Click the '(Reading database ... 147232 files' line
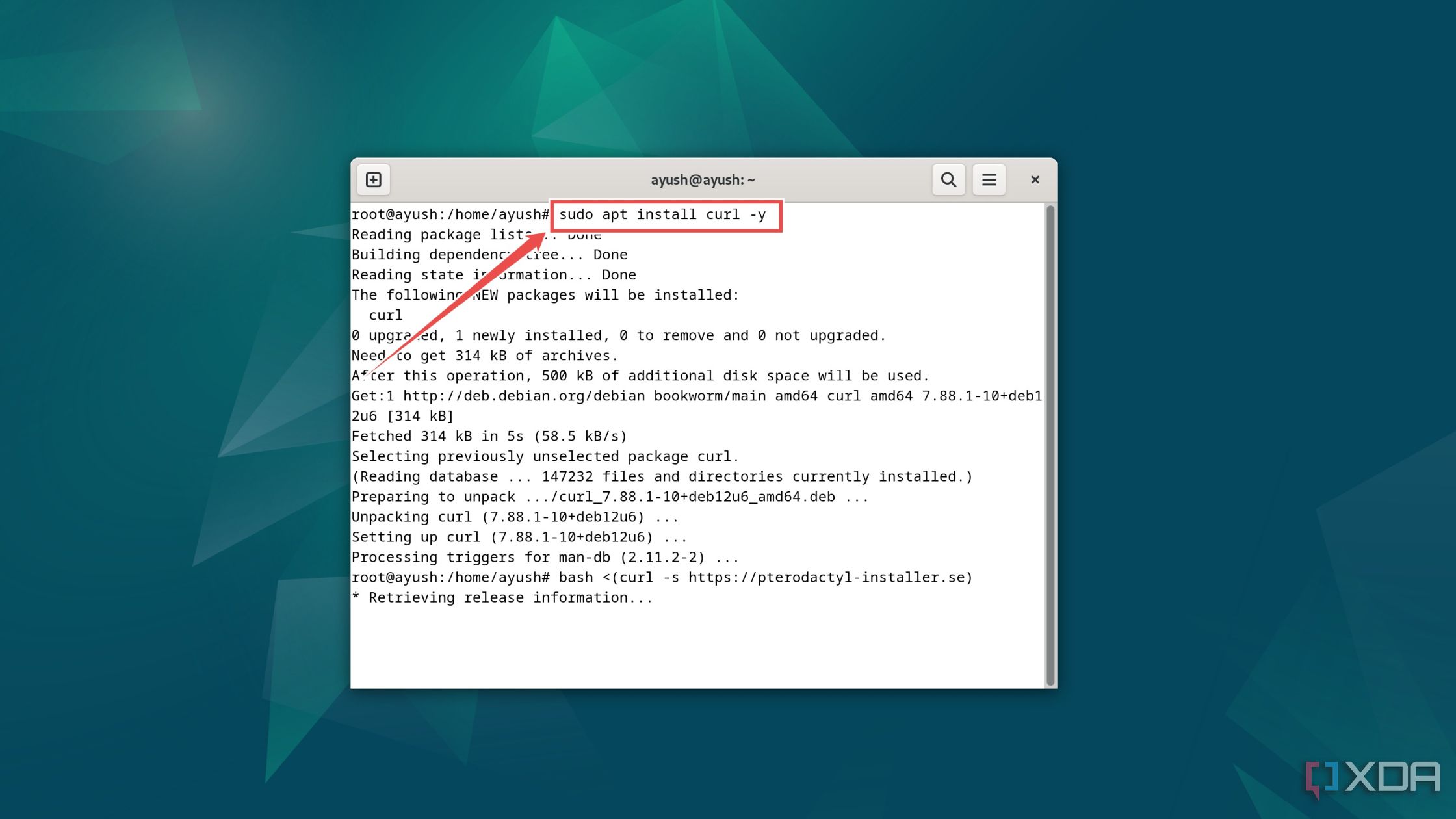The width and height of the screenshot is (1456, 819). pos(662,476)
